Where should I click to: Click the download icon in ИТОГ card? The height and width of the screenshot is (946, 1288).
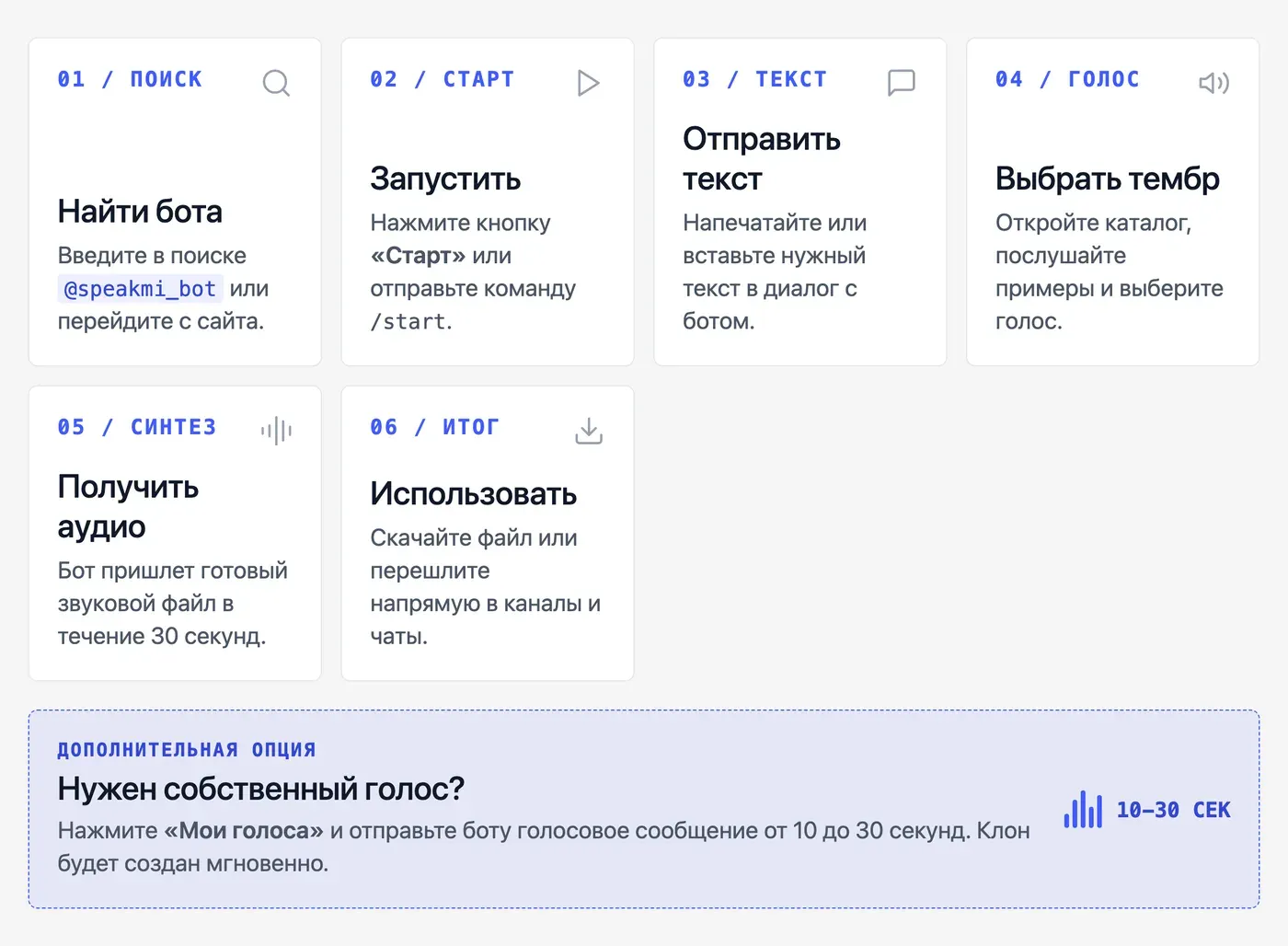589,431
